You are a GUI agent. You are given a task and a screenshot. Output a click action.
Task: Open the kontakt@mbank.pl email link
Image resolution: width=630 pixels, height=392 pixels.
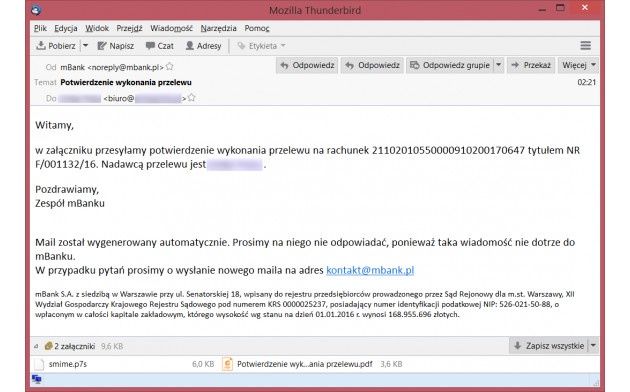click(x=370, y=270)
